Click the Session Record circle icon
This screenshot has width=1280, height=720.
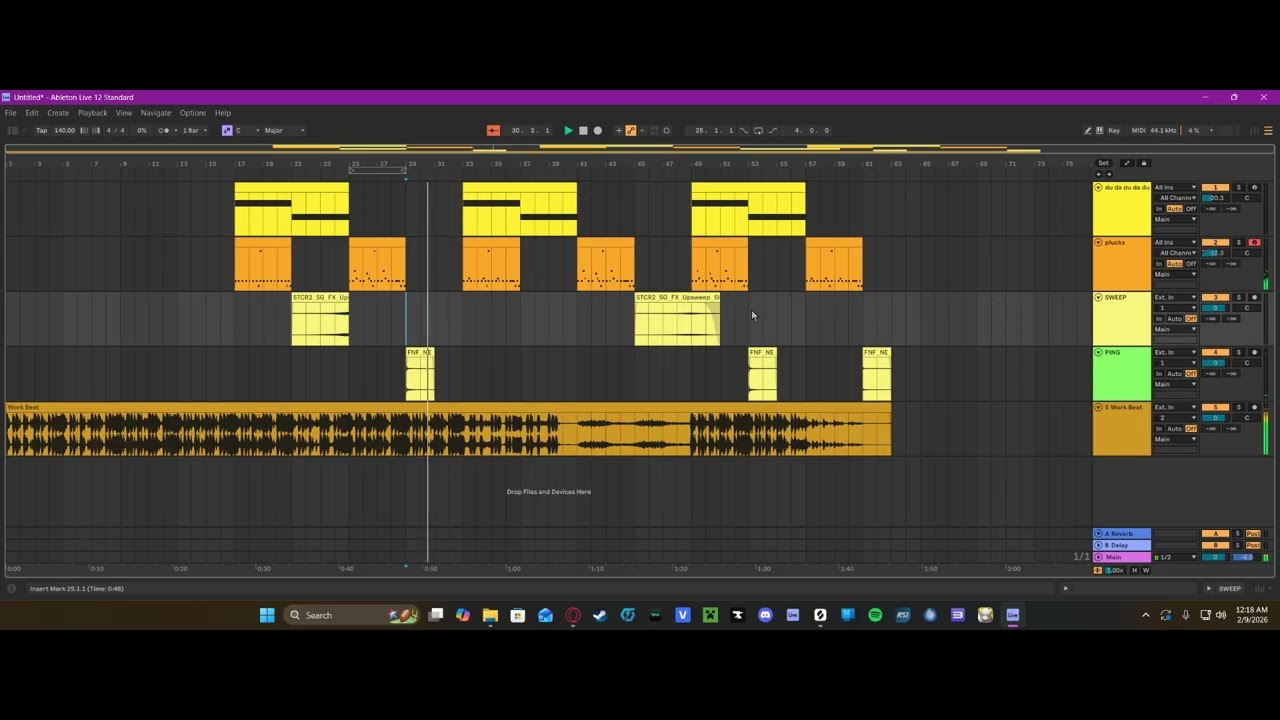coord(667,130)
